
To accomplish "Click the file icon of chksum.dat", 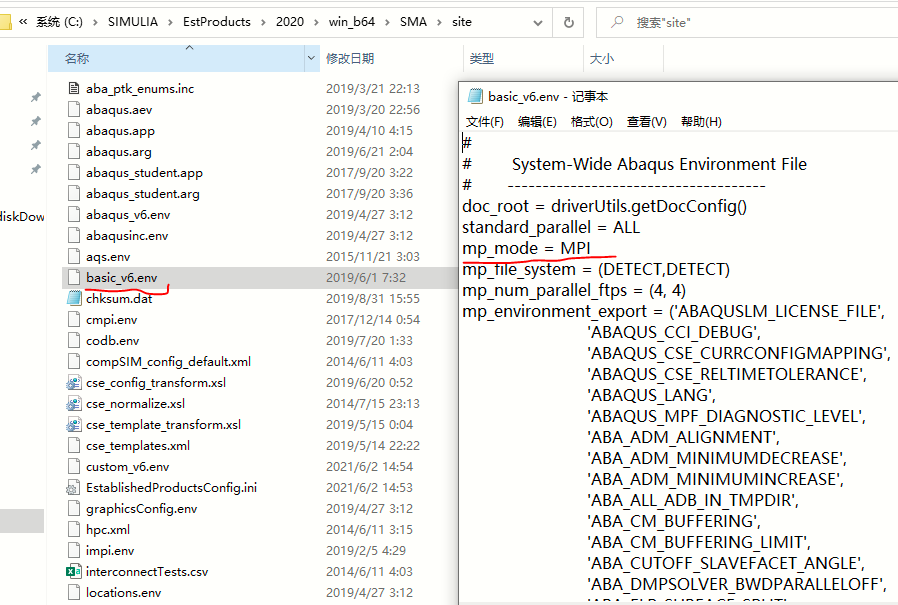I will pyautogui.click(x=73, y=298).
